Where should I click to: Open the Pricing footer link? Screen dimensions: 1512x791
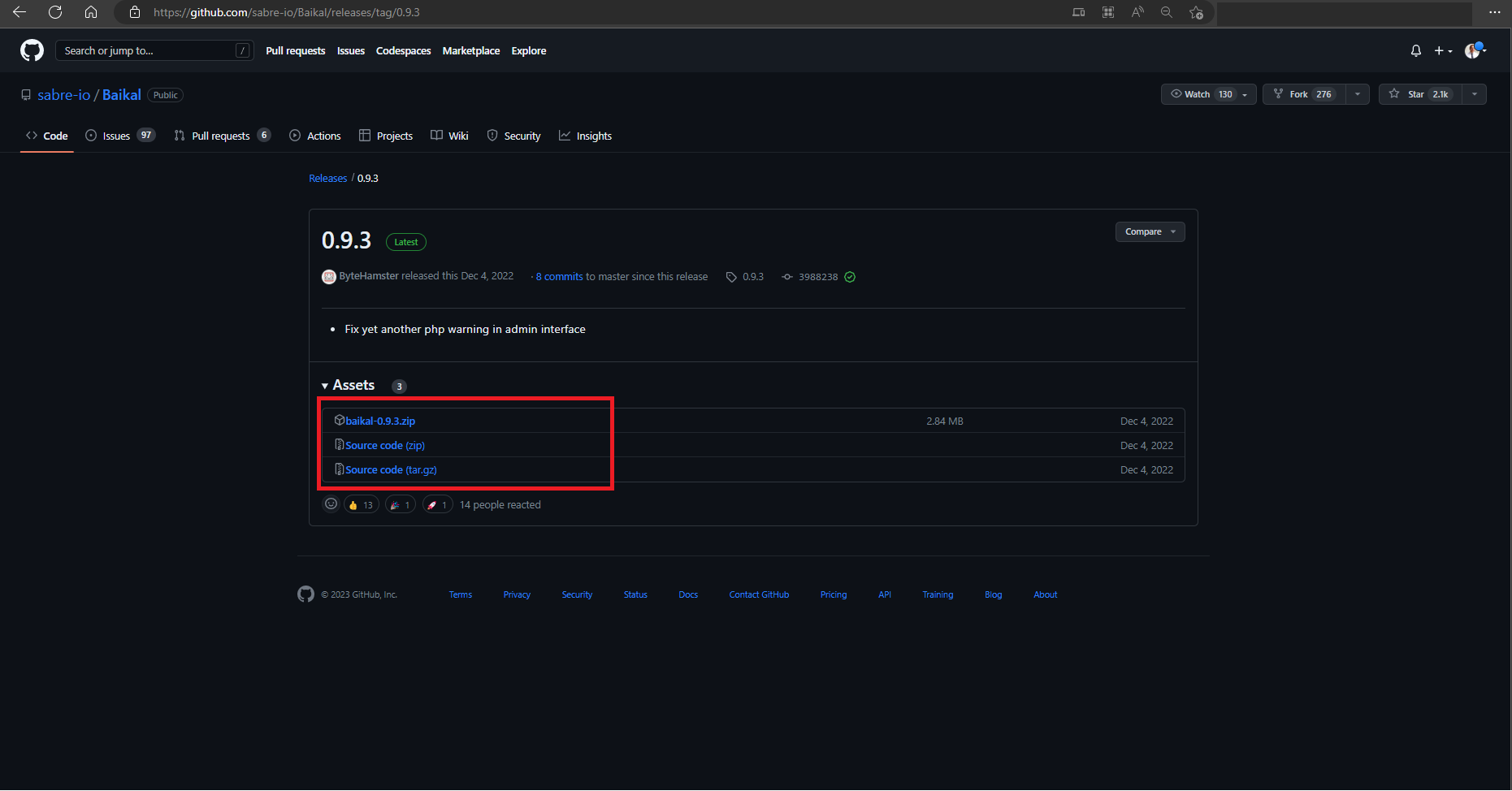[x=834, y=594]
